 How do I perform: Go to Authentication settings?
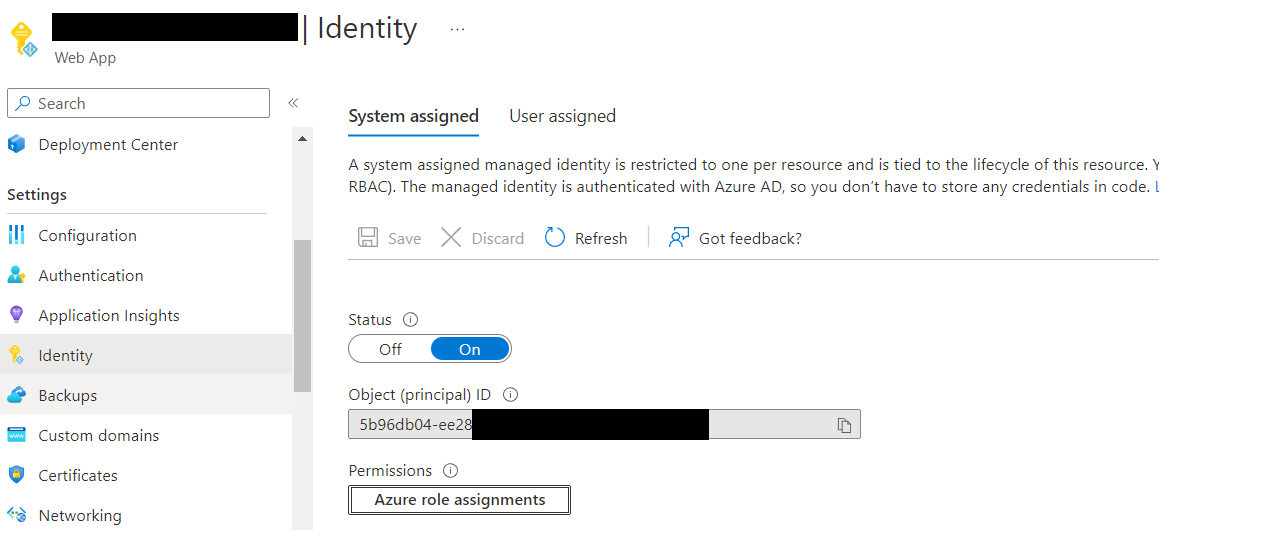[91, 276]
